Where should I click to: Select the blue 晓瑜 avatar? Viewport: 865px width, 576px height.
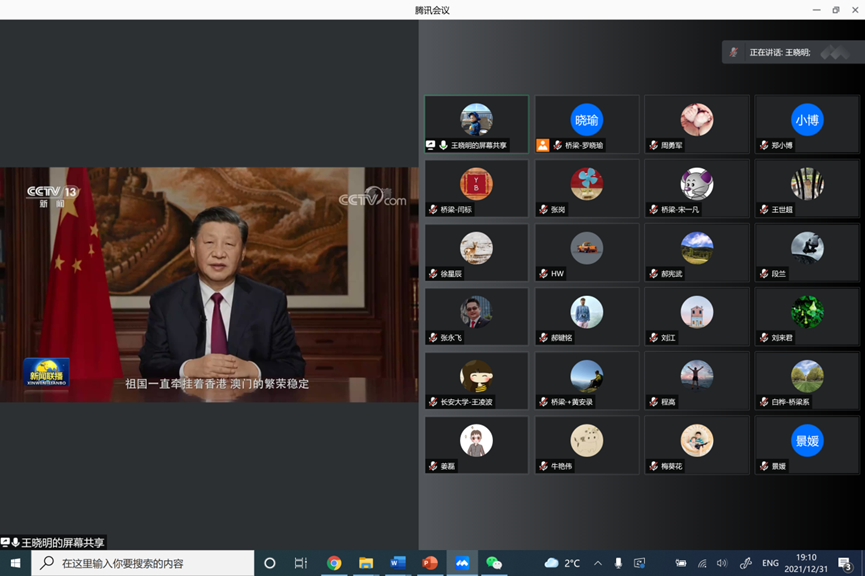[586, 120]
